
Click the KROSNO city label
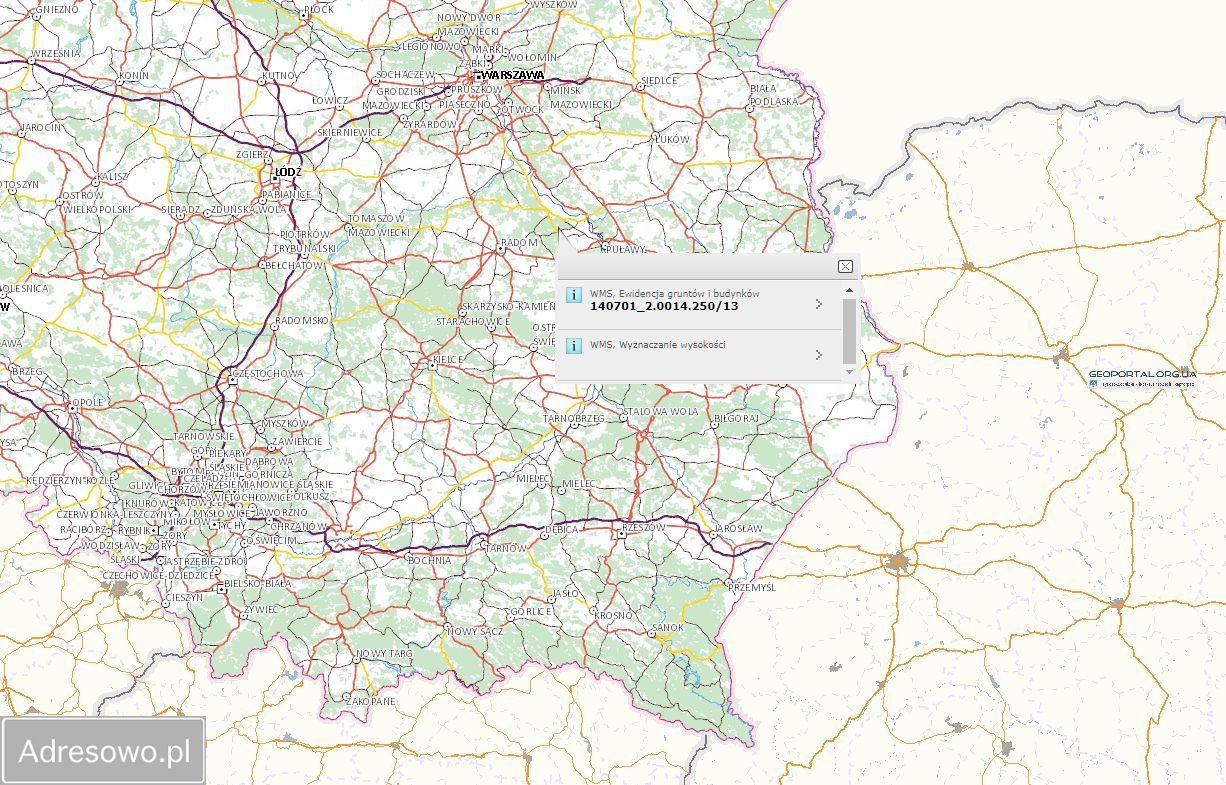coord(614,616)
